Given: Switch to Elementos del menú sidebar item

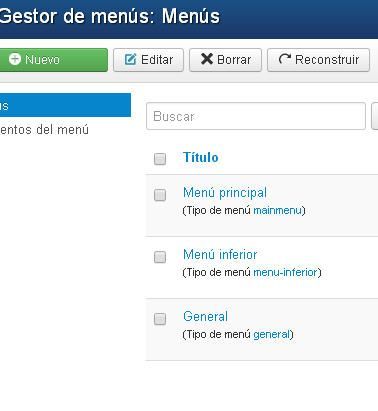Looking at the screenshot, I should (x=44, y=130).
